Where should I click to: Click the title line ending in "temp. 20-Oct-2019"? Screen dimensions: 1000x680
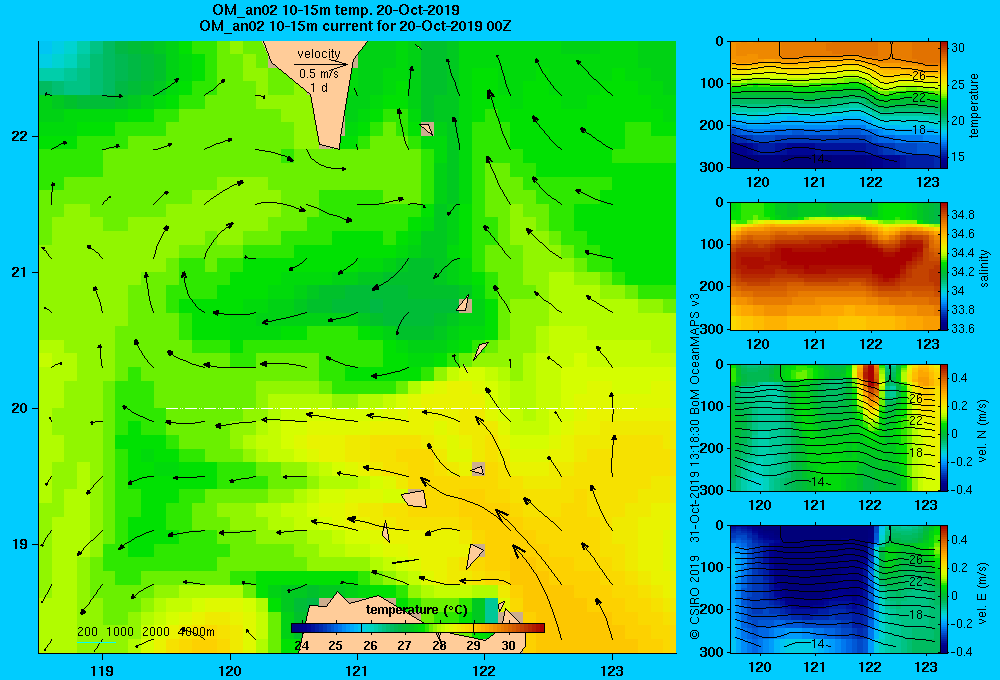(x=335, y=10)
